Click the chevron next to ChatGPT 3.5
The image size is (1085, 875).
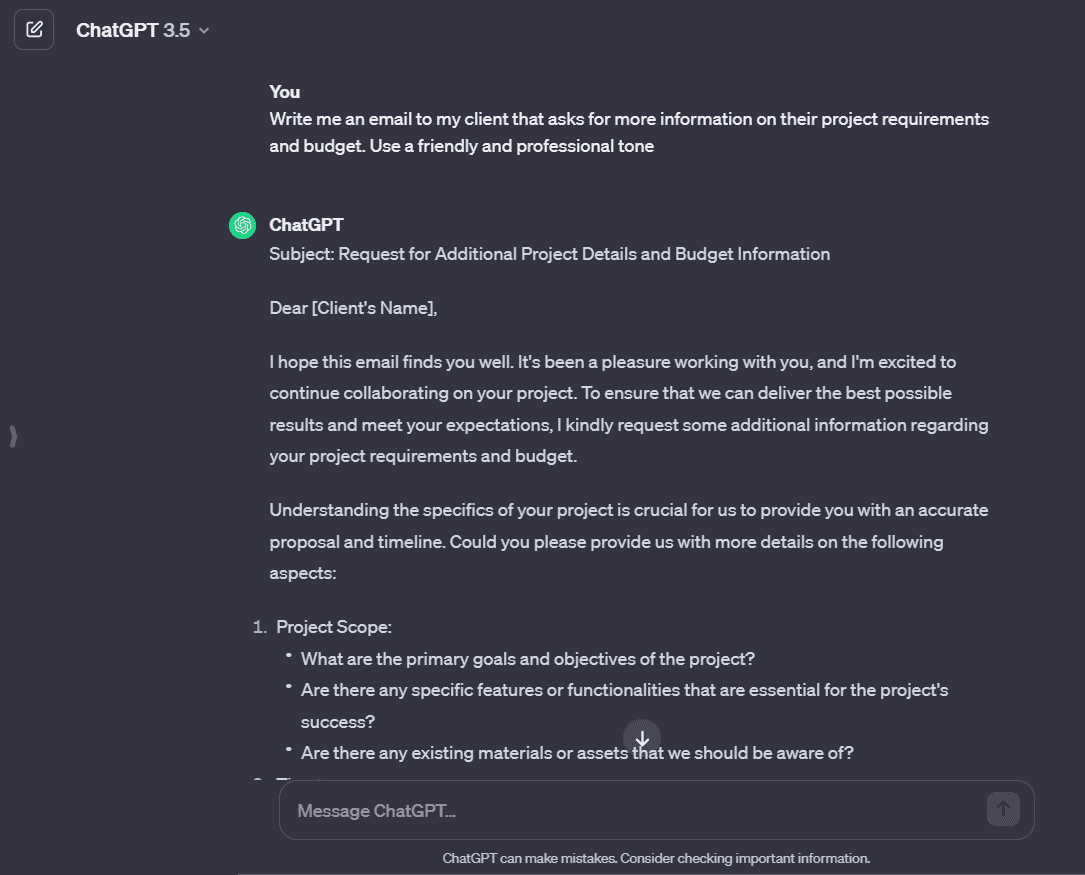[203, 30]
